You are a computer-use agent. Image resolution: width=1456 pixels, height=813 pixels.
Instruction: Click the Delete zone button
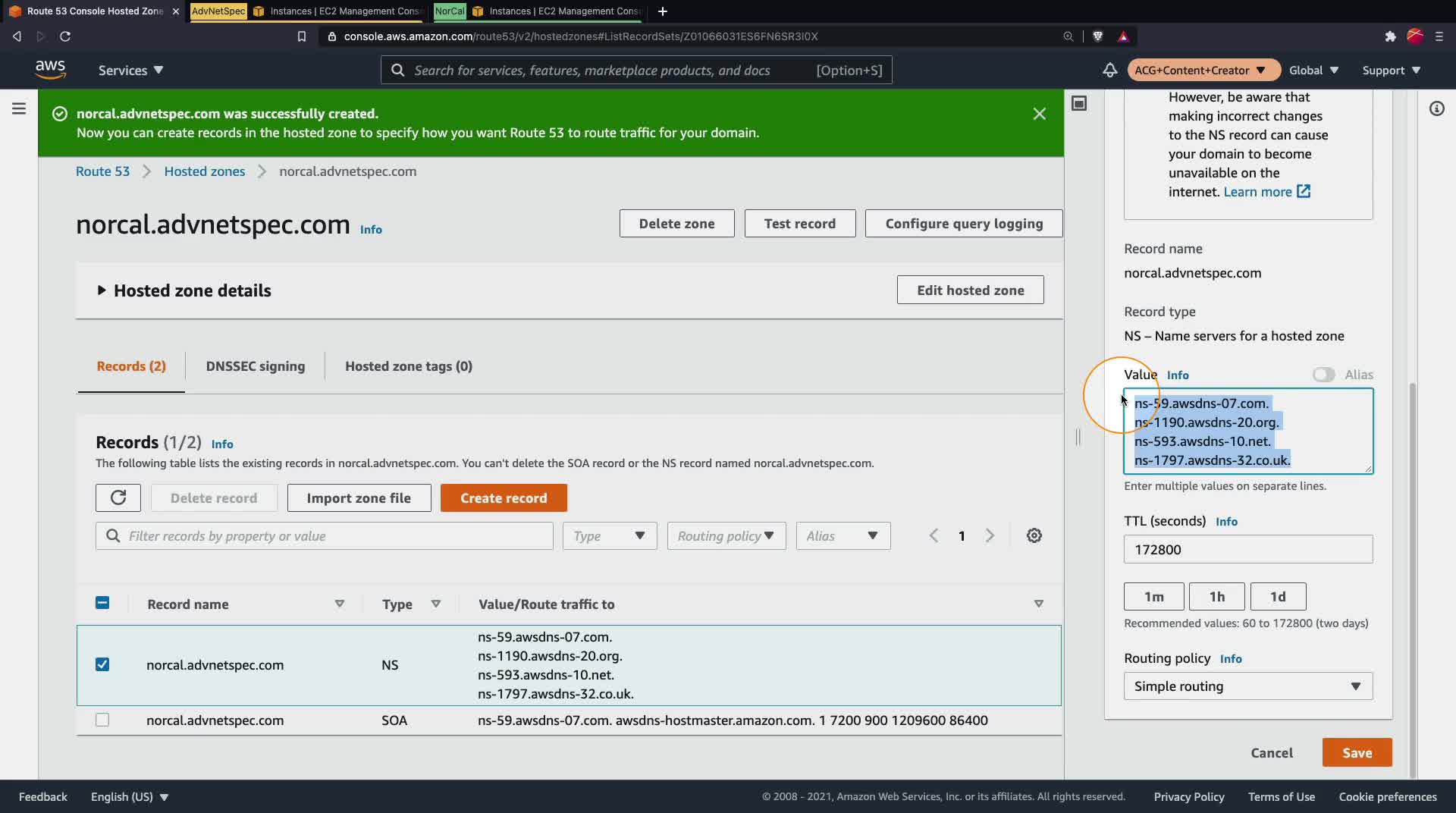pos(676,224)
